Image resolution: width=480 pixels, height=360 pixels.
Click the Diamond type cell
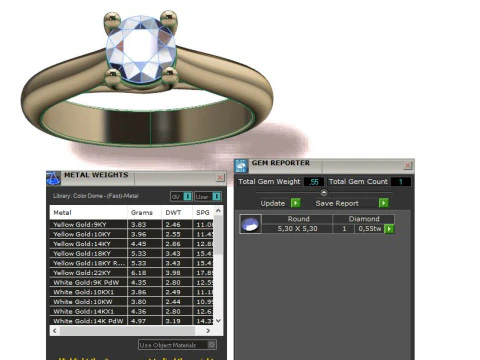[364, 219]
